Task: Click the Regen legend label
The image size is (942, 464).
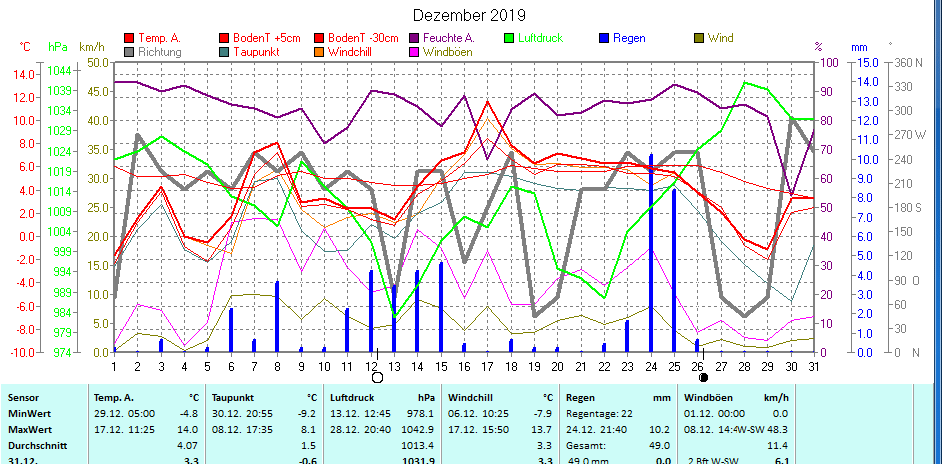Action: coord(629,38)
